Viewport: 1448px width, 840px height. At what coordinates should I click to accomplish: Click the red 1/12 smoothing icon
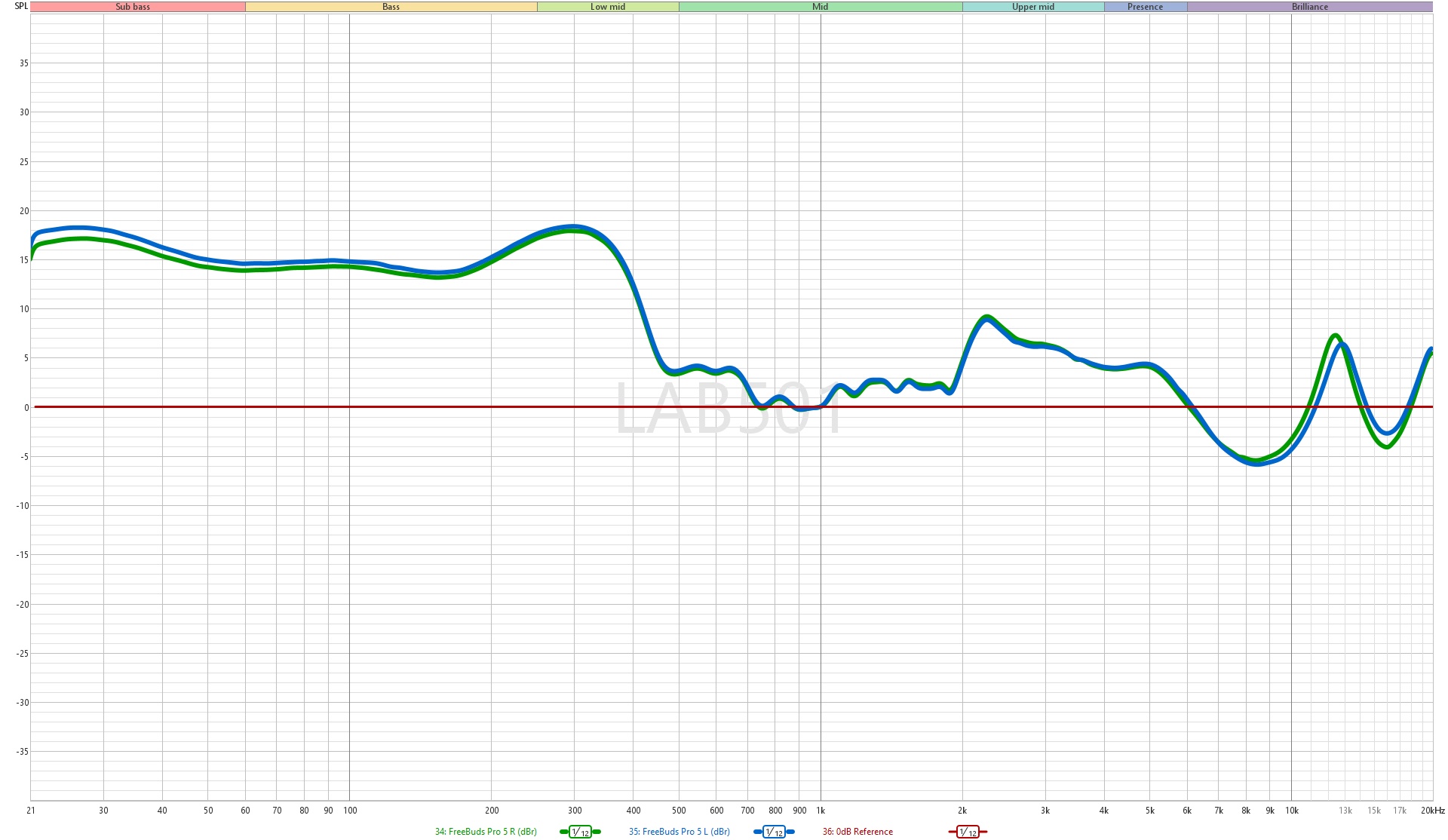[968, 832]
